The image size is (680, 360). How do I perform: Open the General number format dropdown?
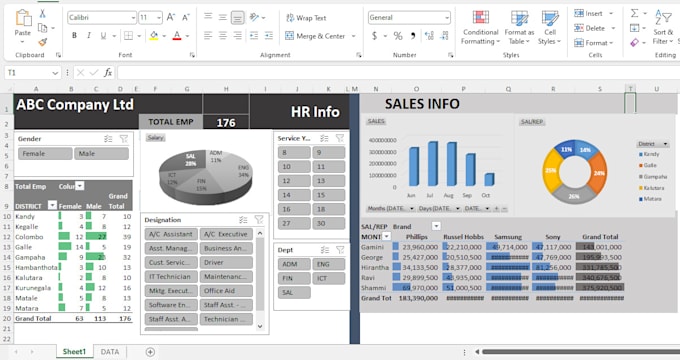pyautogui.click(x=447, y=18)
